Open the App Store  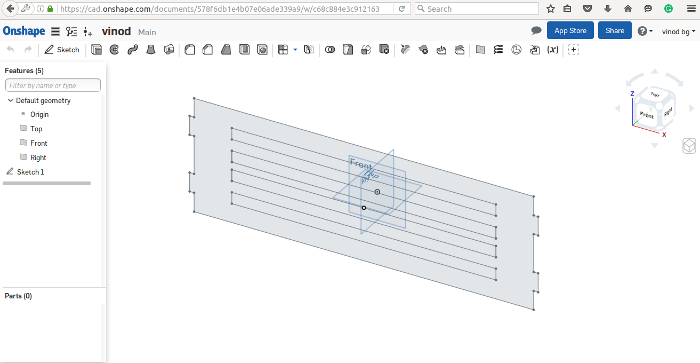(570, 30)
